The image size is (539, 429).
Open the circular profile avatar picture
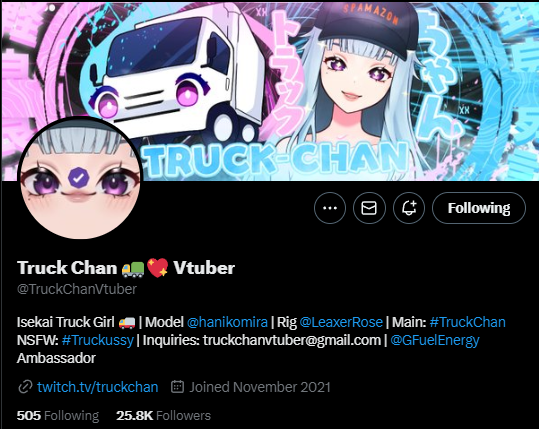[79, 178]
